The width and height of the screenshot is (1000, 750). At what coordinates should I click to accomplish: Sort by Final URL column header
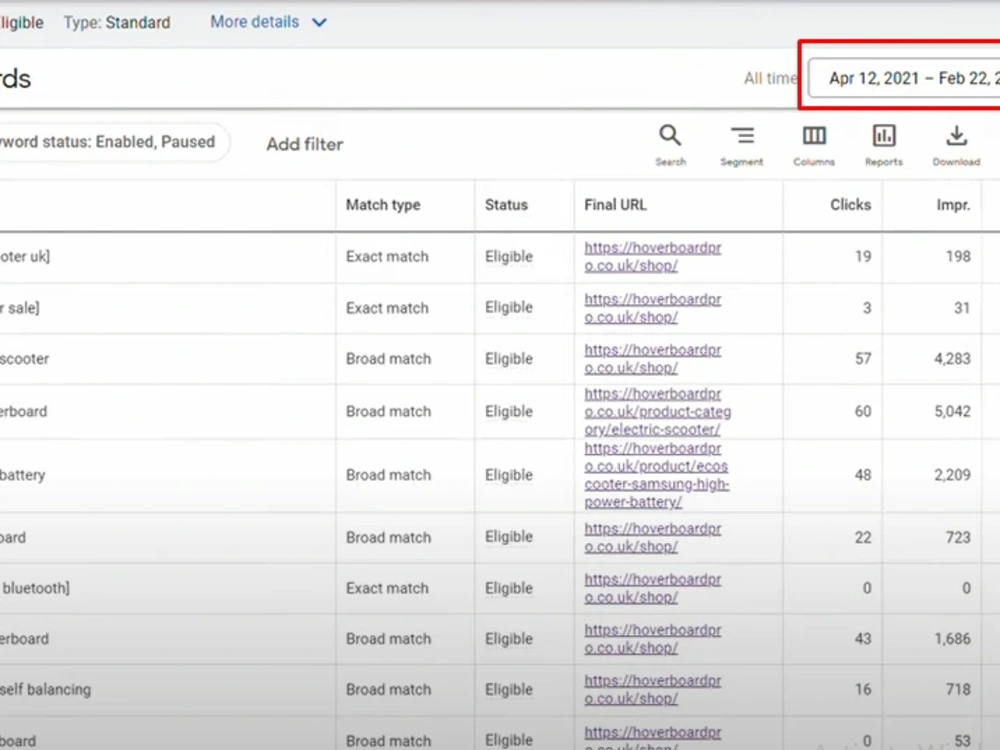click(615, 205)
